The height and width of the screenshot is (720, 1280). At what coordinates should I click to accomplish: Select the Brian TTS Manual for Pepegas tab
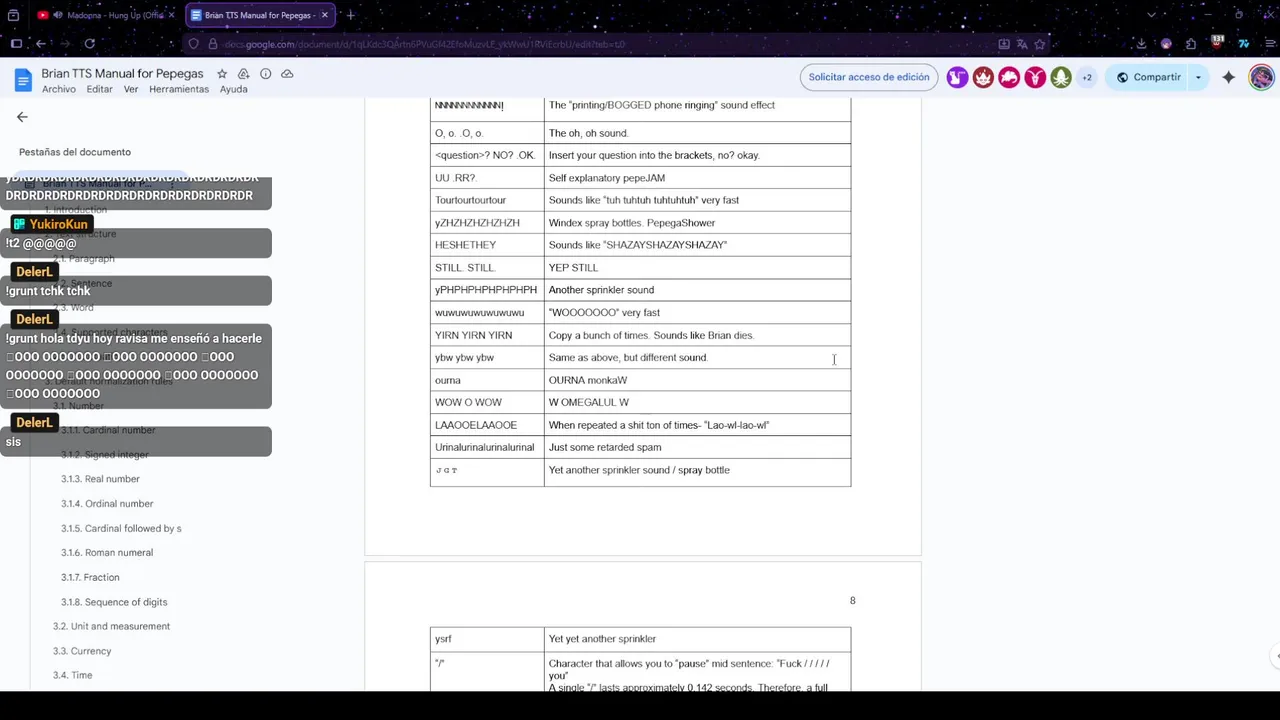259,15
